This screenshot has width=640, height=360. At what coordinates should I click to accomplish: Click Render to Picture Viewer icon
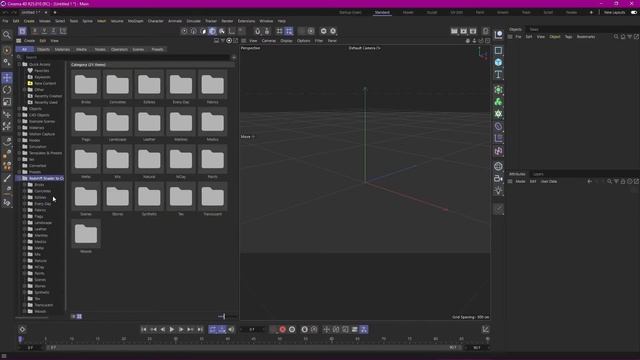464,31
